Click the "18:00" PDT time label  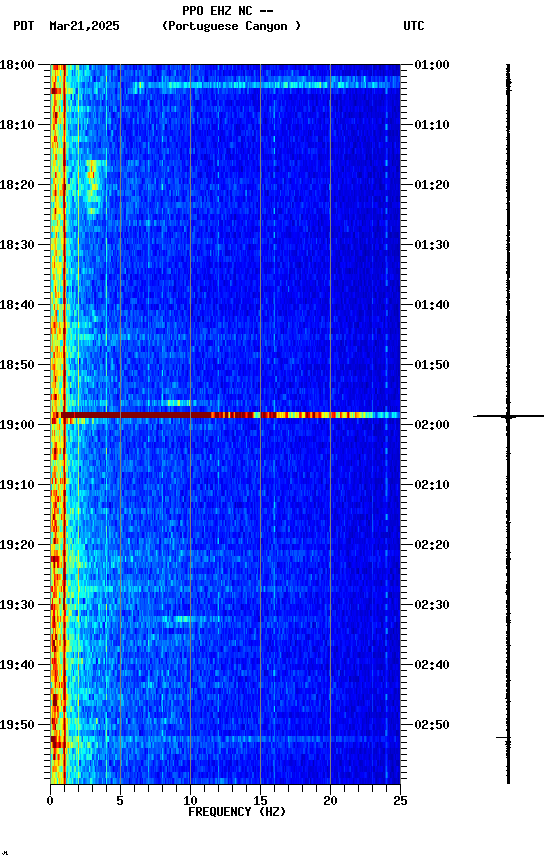17,64
